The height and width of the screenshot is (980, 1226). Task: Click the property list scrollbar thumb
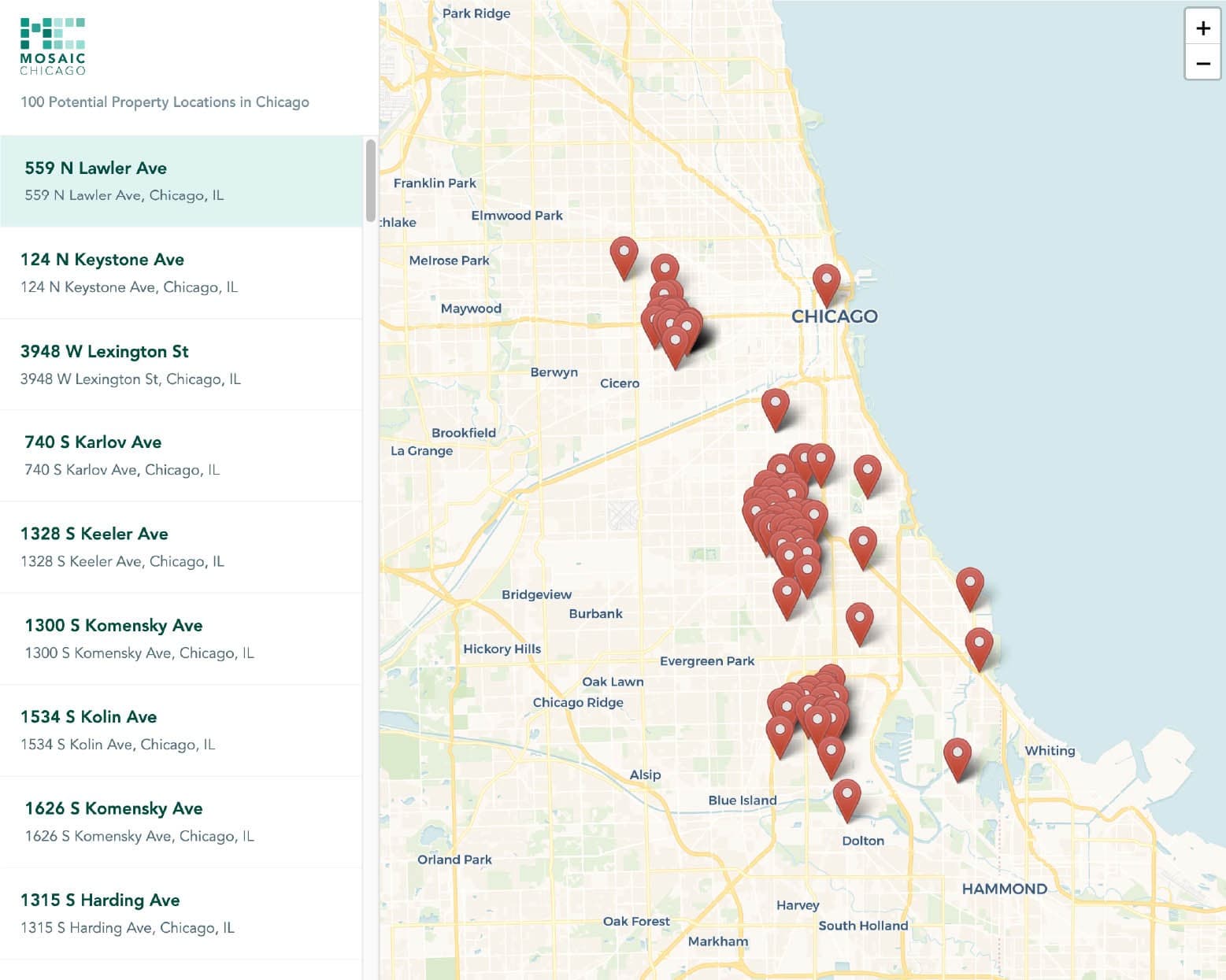[x=371, y=180]
